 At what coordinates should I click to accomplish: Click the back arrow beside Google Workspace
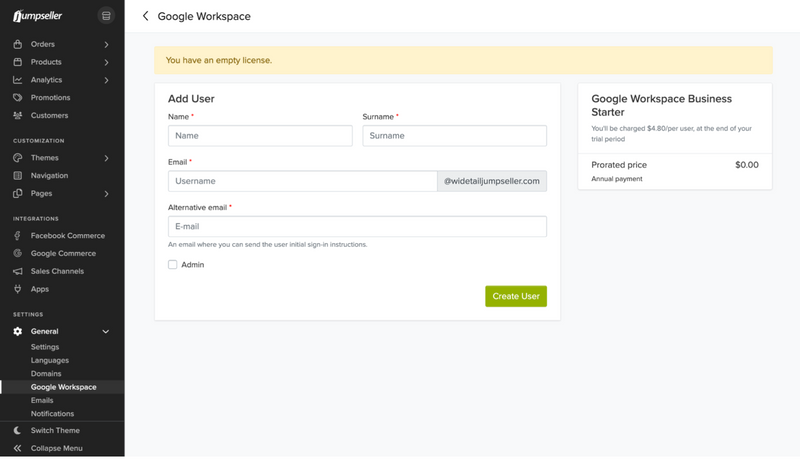(x=146, y=16)
